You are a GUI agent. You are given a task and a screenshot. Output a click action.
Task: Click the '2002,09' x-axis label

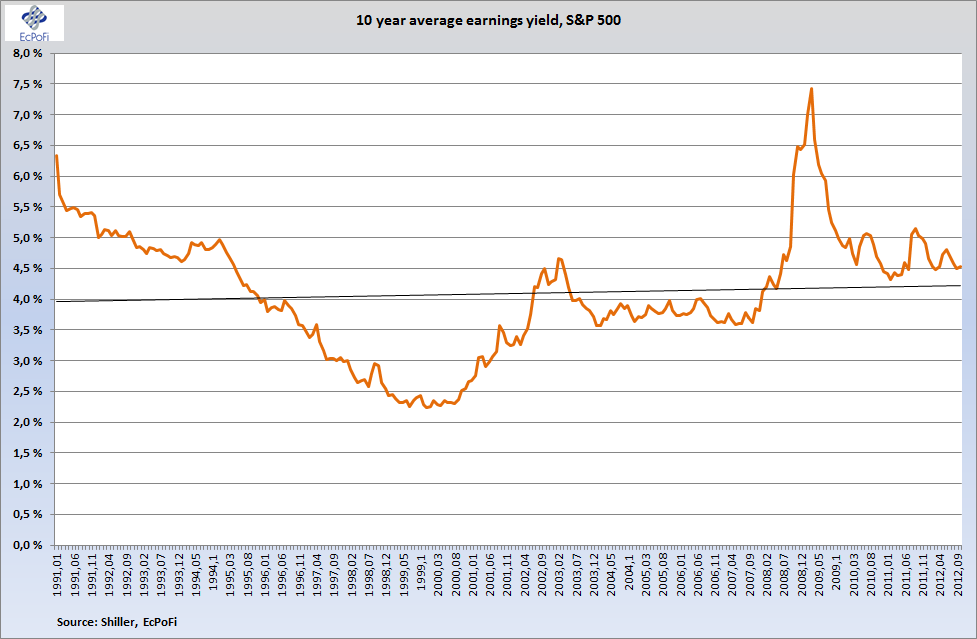pos(543,573)
